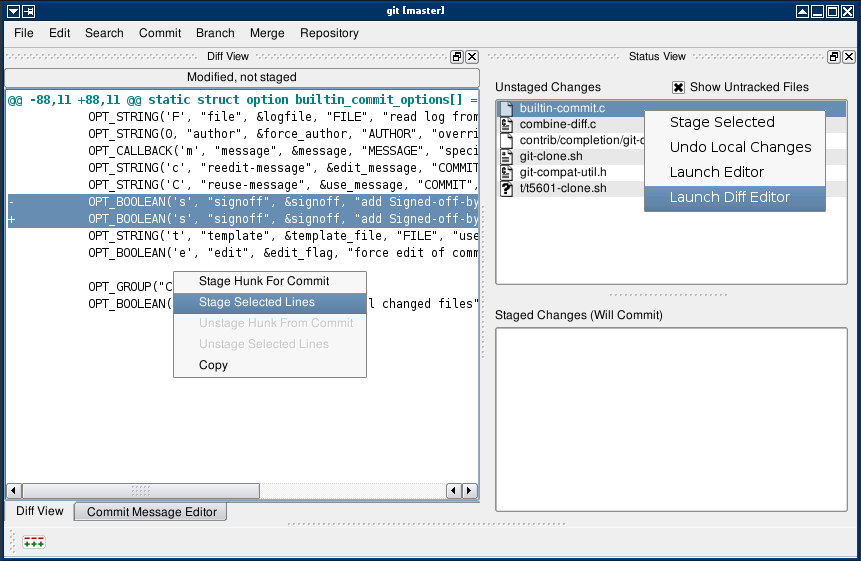Click the OPT_GROUP line in diff
The height and width of the screenshot is (561, 861).
click(x=130, y=287)
